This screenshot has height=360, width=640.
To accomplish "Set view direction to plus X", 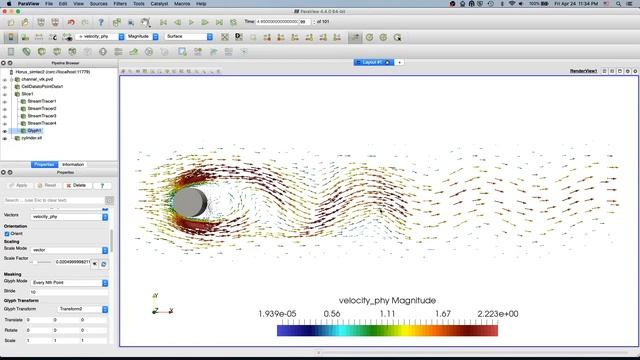I will pos(267,38).
